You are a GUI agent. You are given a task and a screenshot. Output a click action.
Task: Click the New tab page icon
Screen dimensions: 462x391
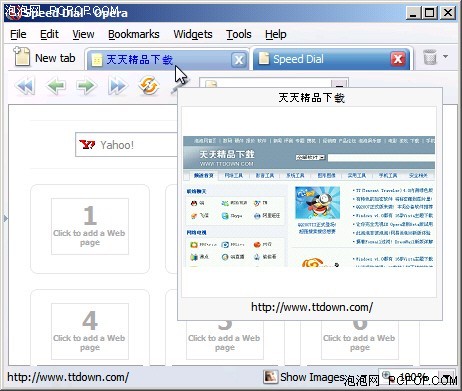(22, 56)
